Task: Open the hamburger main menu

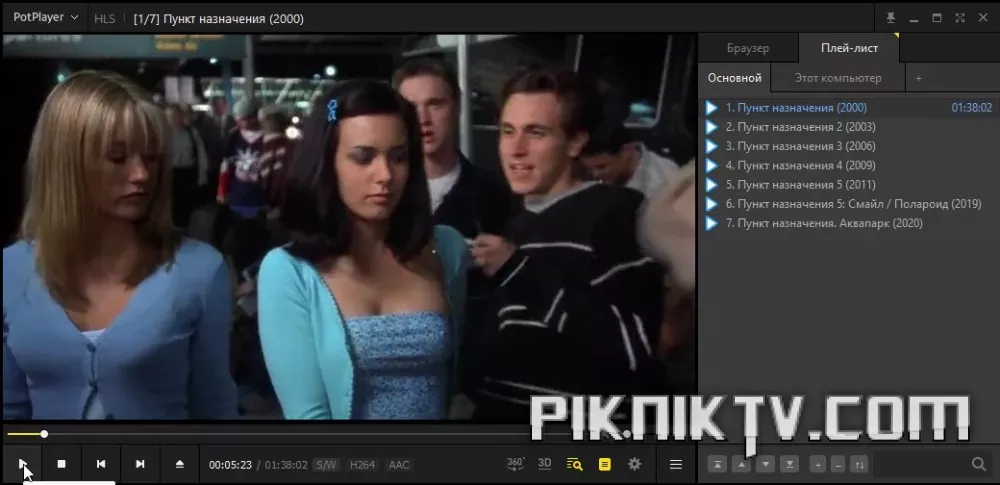Action: click(x=676, y=465)
